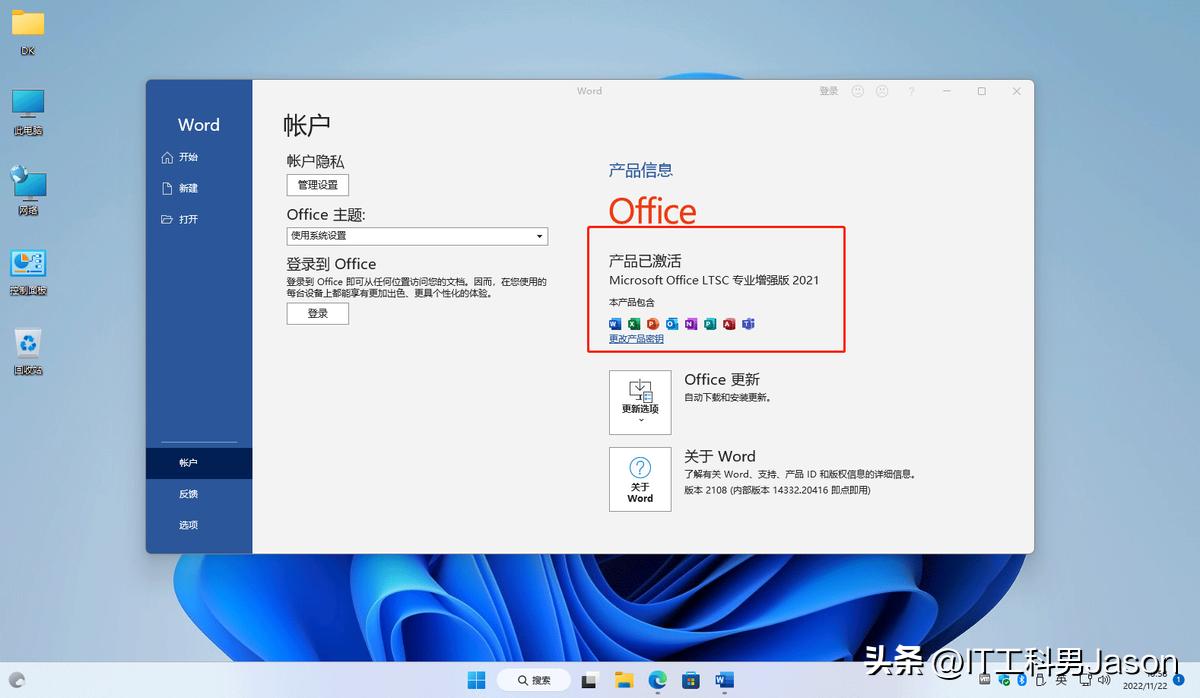Open Microsoft Edge from the taskbar

tap(657, 680)
